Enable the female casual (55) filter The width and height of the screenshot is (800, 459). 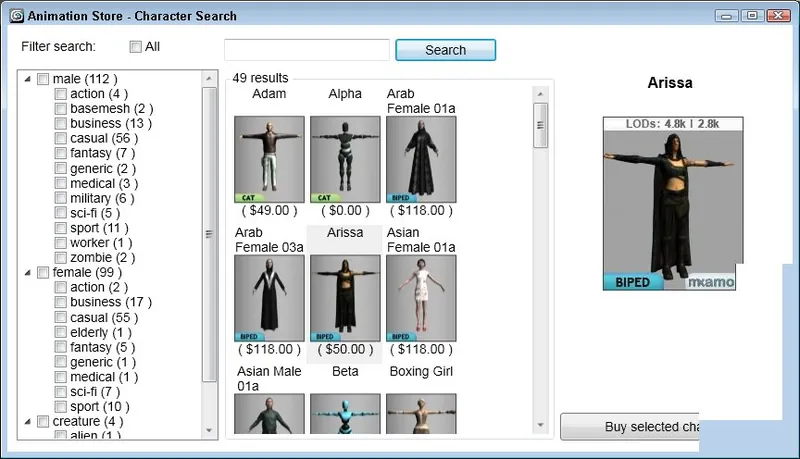pyautogui.click(x=61, y=317)
